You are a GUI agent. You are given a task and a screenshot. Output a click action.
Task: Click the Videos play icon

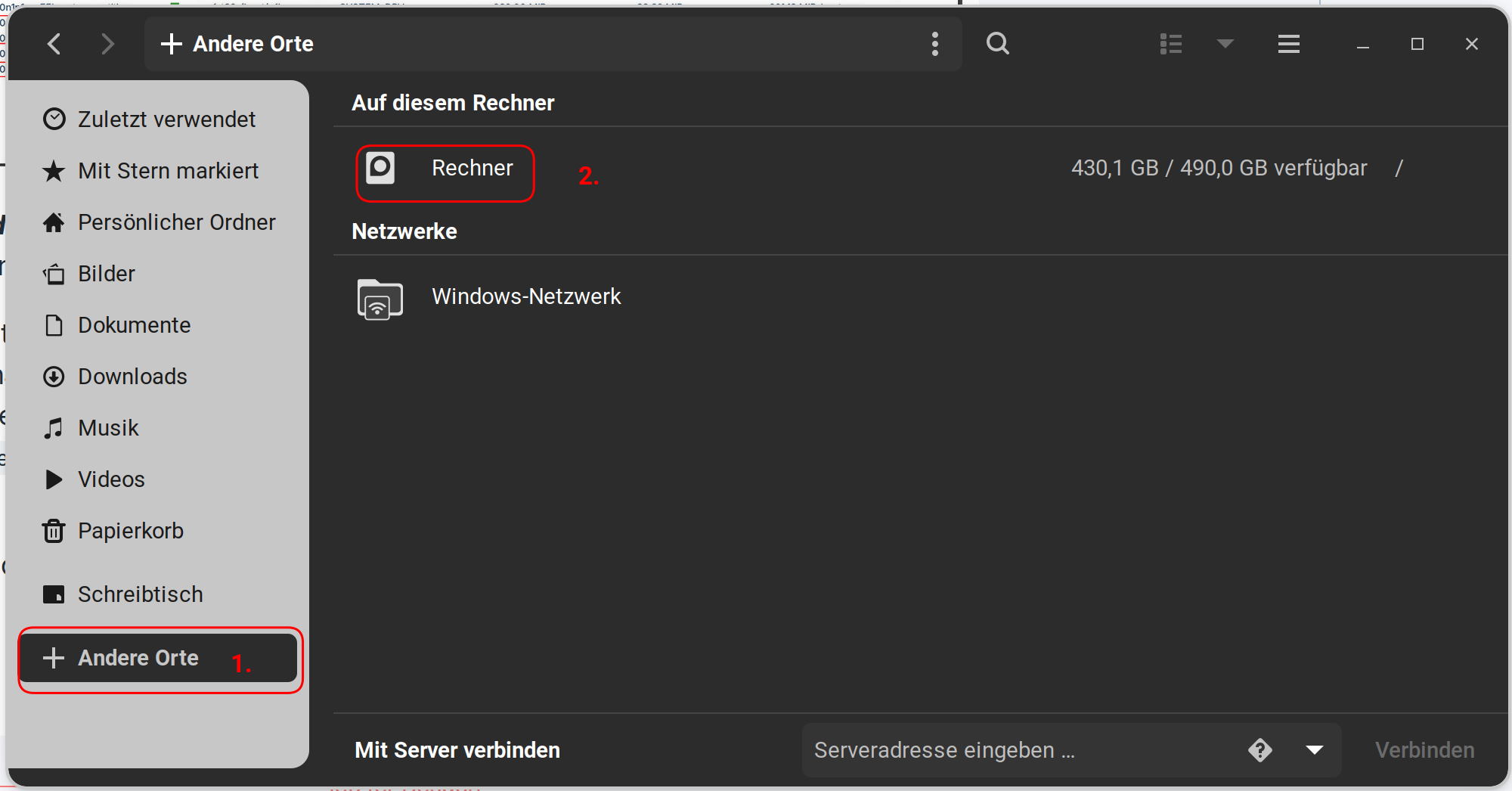pyautogui.click(x=54, y=479)
